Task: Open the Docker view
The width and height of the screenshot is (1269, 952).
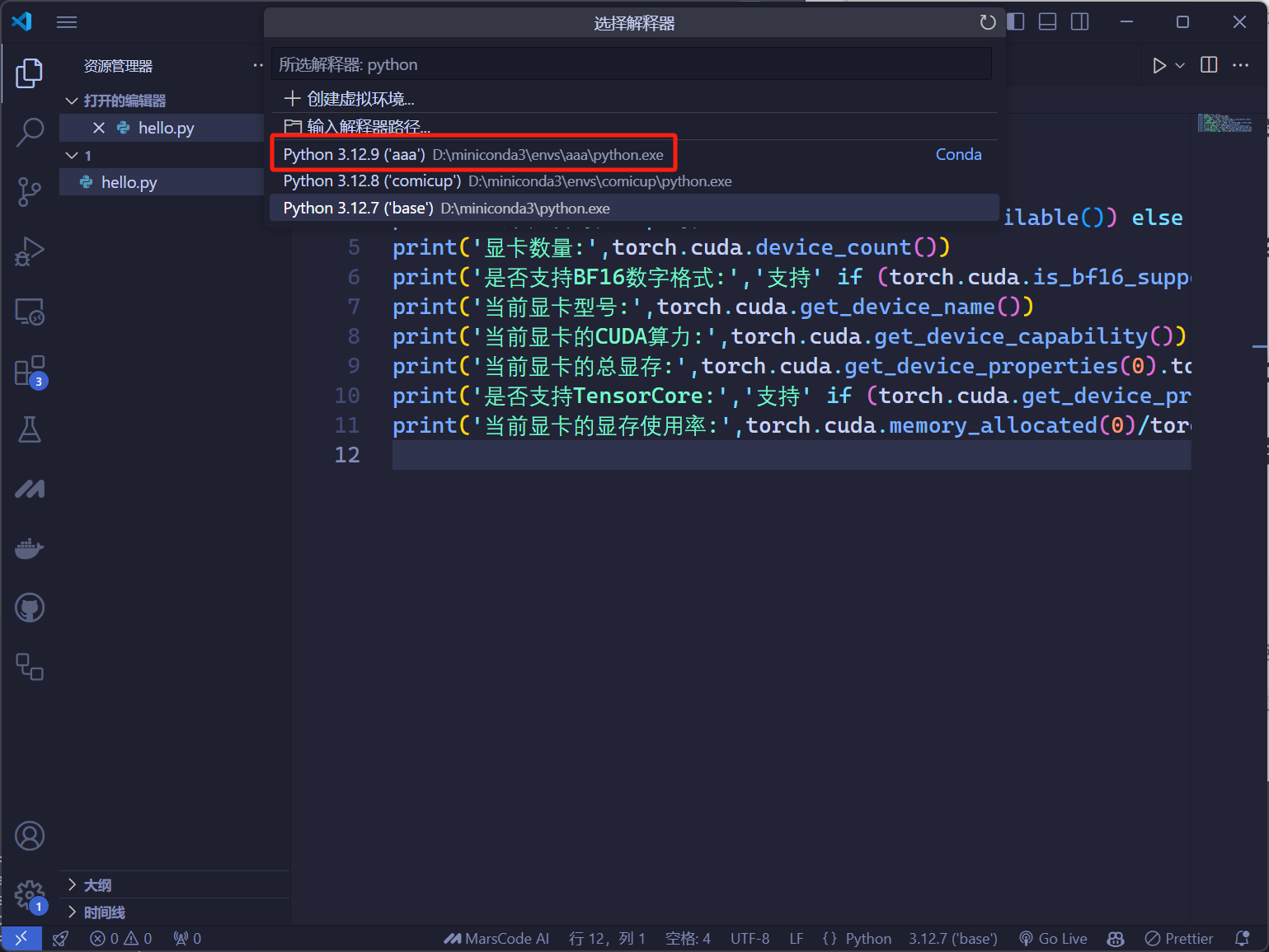Action: 30,548
